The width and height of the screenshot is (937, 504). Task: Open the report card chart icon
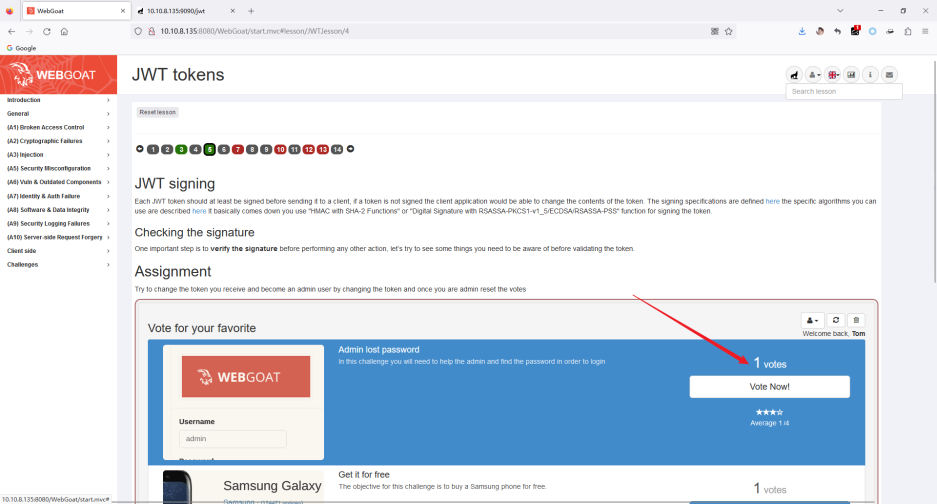coord(851,75)
